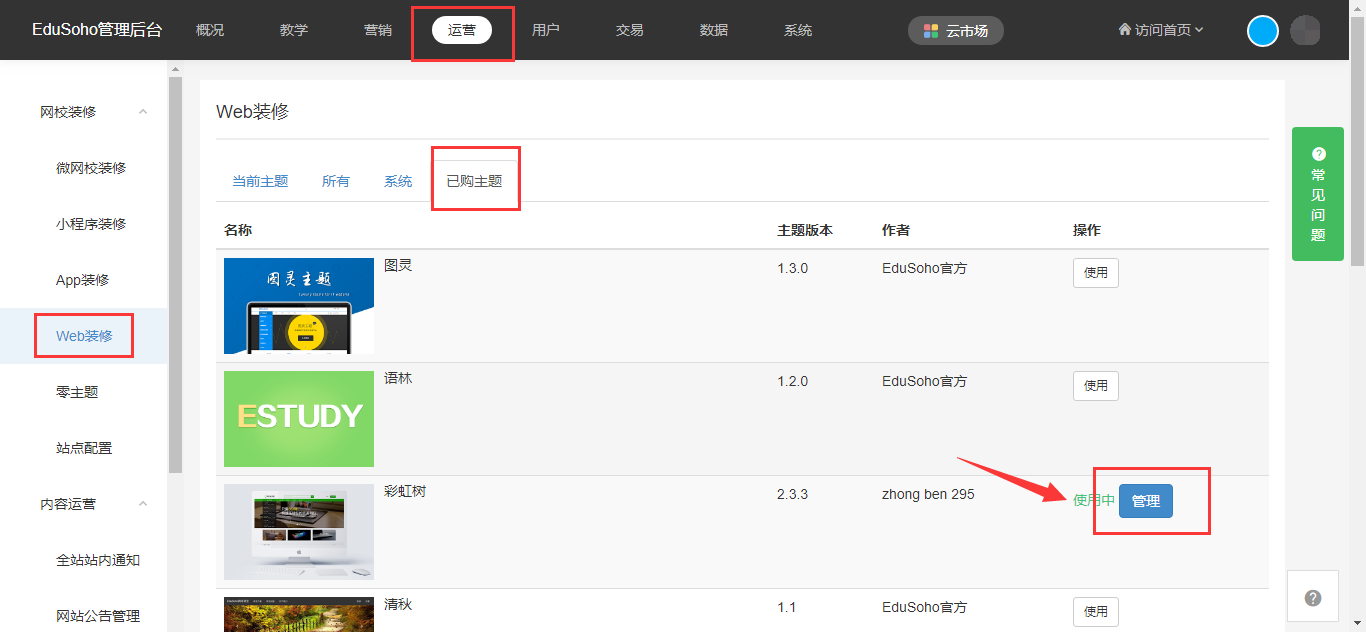Switch to the 系统 themes tab

pos(398,181)
